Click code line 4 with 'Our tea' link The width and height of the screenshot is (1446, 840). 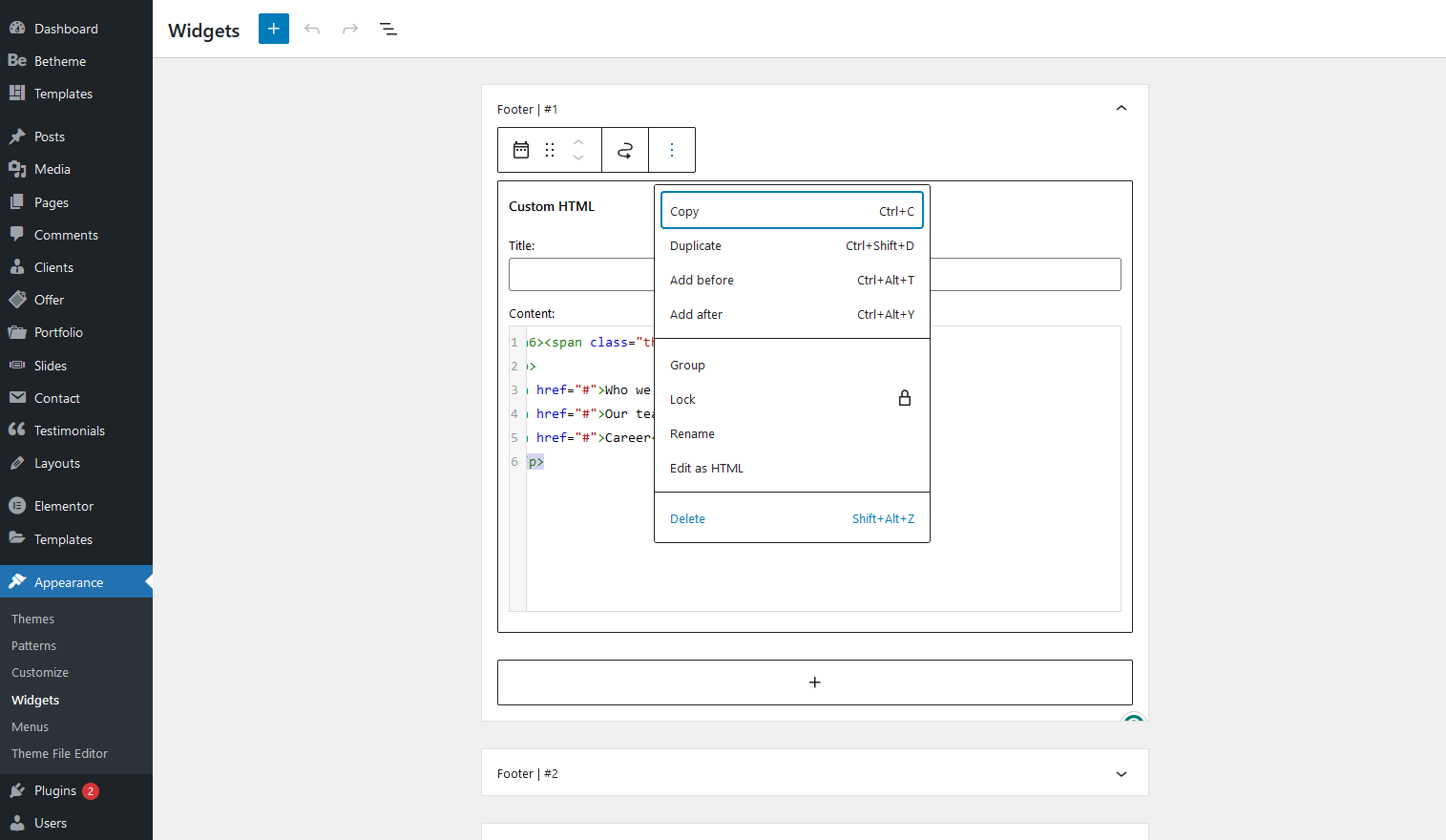point(591,413)
